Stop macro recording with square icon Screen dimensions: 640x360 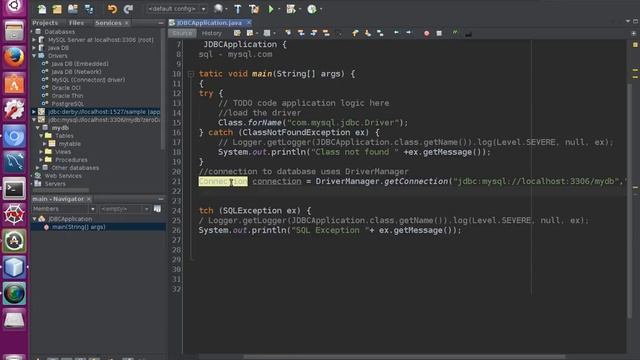coord(439,33)
